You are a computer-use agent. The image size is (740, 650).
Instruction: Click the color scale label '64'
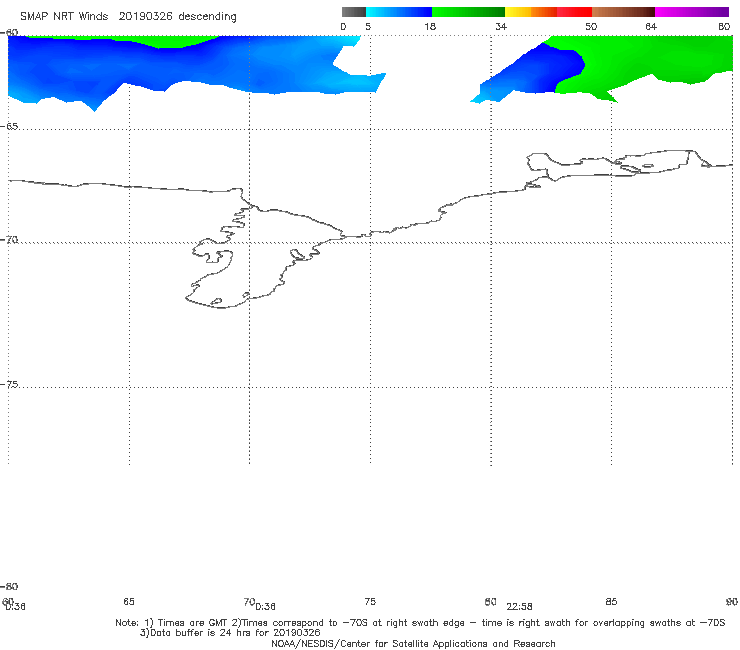tap(651, 26)
